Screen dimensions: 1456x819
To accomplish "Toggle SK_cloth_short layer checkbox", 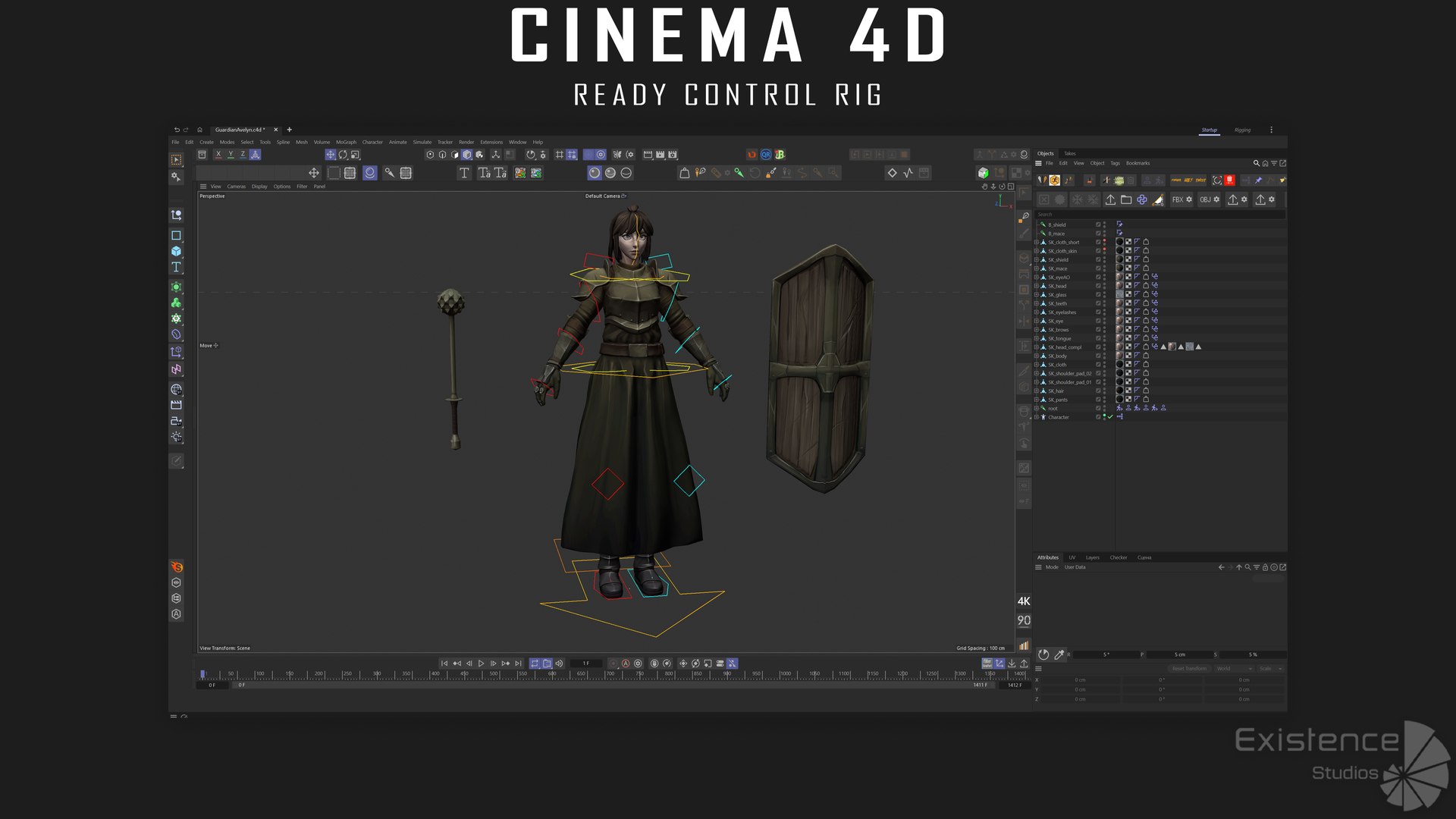I will pyautogui.click(x=1097, y=242).
